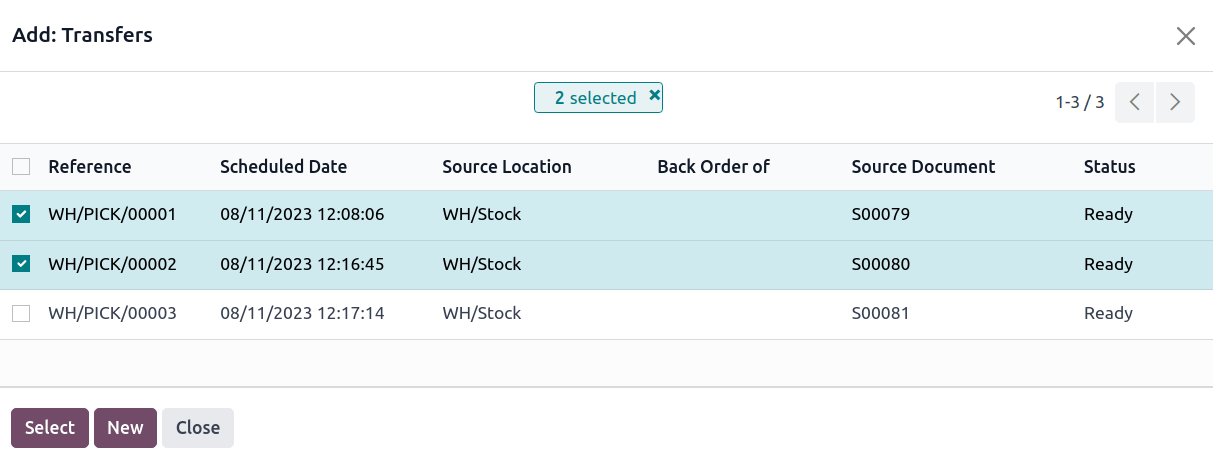
Task: Click the Select button
Action: tap(50, 428)
